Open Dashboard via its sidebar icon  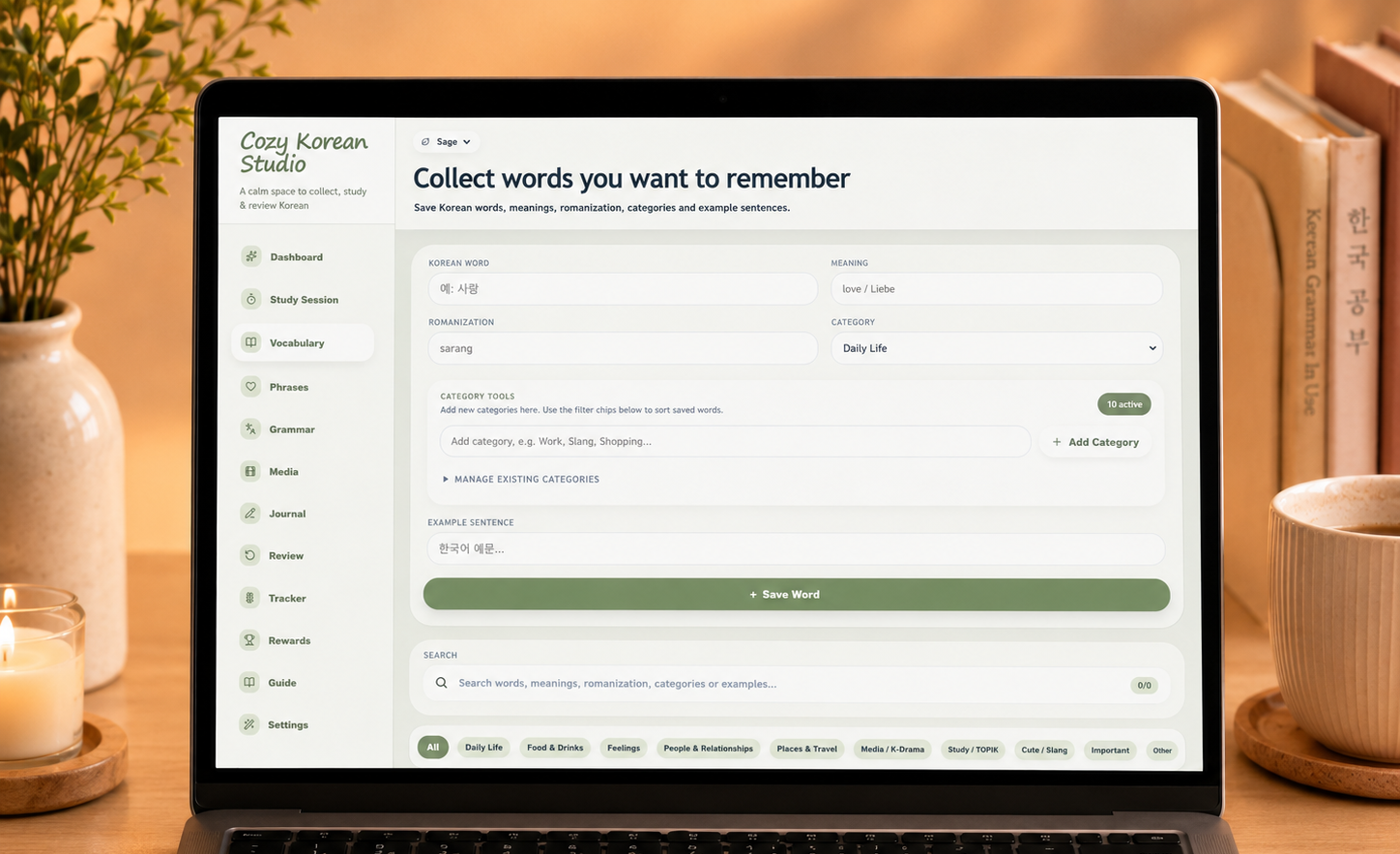[x=251, y=256]
